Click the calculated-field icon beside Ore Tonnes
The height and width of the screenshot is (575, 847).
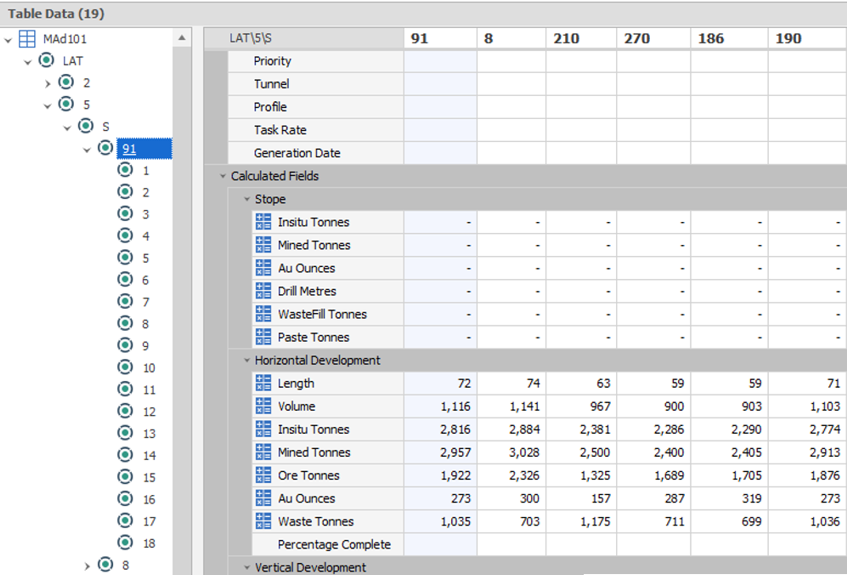264,475
